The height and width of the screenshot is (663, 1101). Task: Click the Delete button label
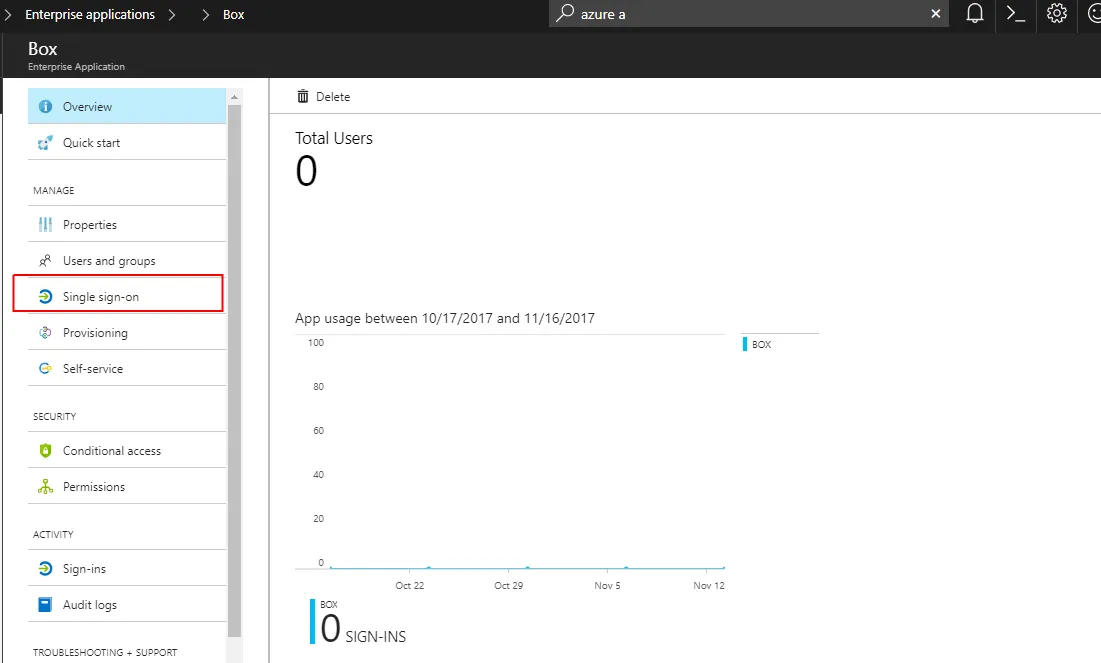coord(333,97)
